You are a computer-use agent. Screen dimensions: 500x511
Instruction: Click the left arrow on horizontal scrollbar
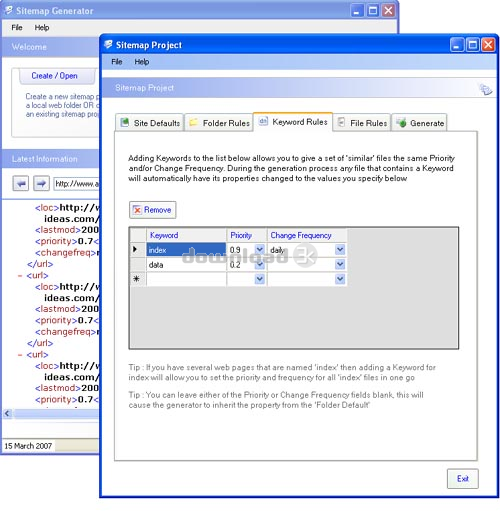(7, 414)
